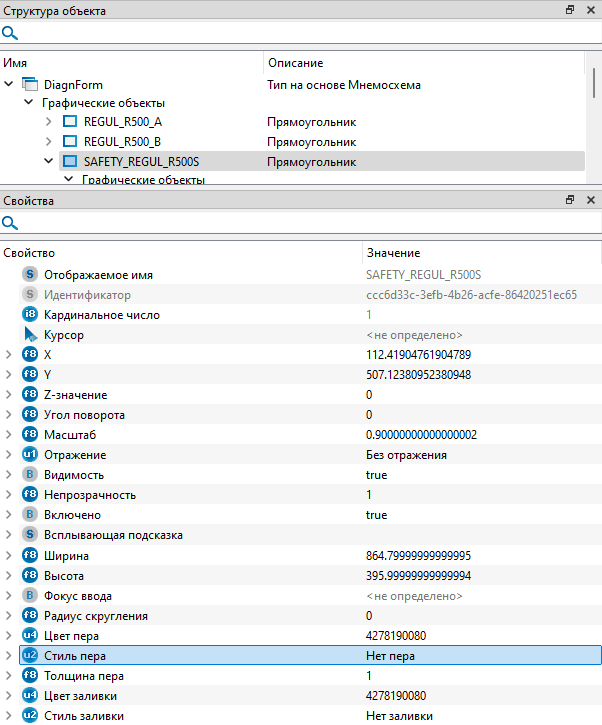
Task: Click the Цвет заливки value 4278190080
Action: pyautogui.click(x=397, y=696)
